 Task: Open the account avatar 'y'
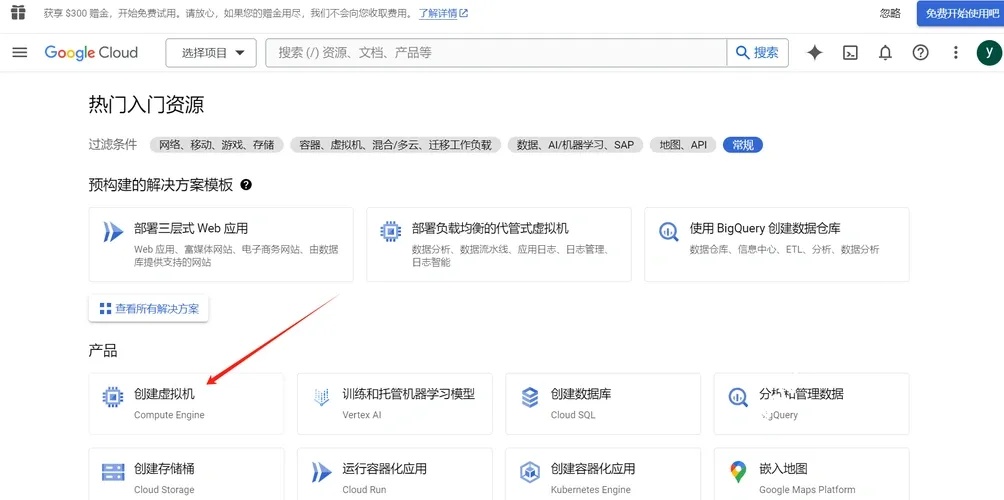pos(989,52)
